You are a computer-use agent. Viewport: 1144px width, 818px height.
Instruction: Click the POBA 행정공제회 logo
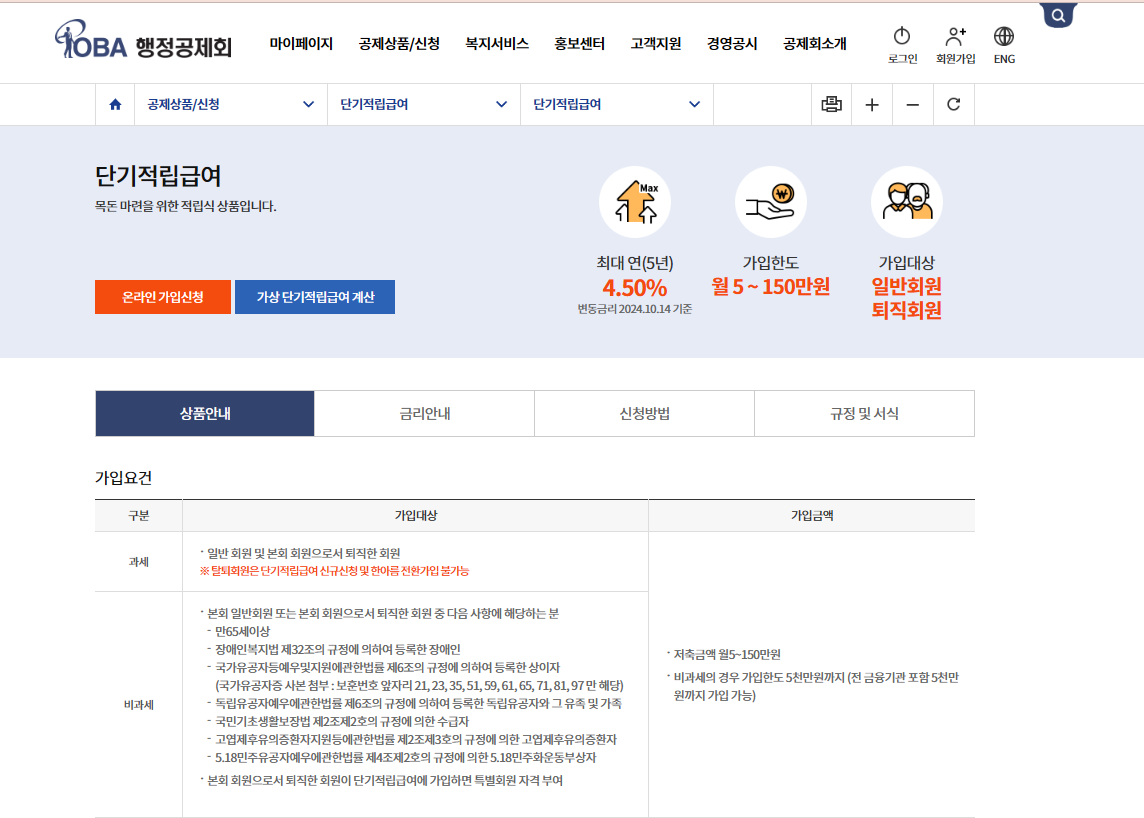(144, 40)
